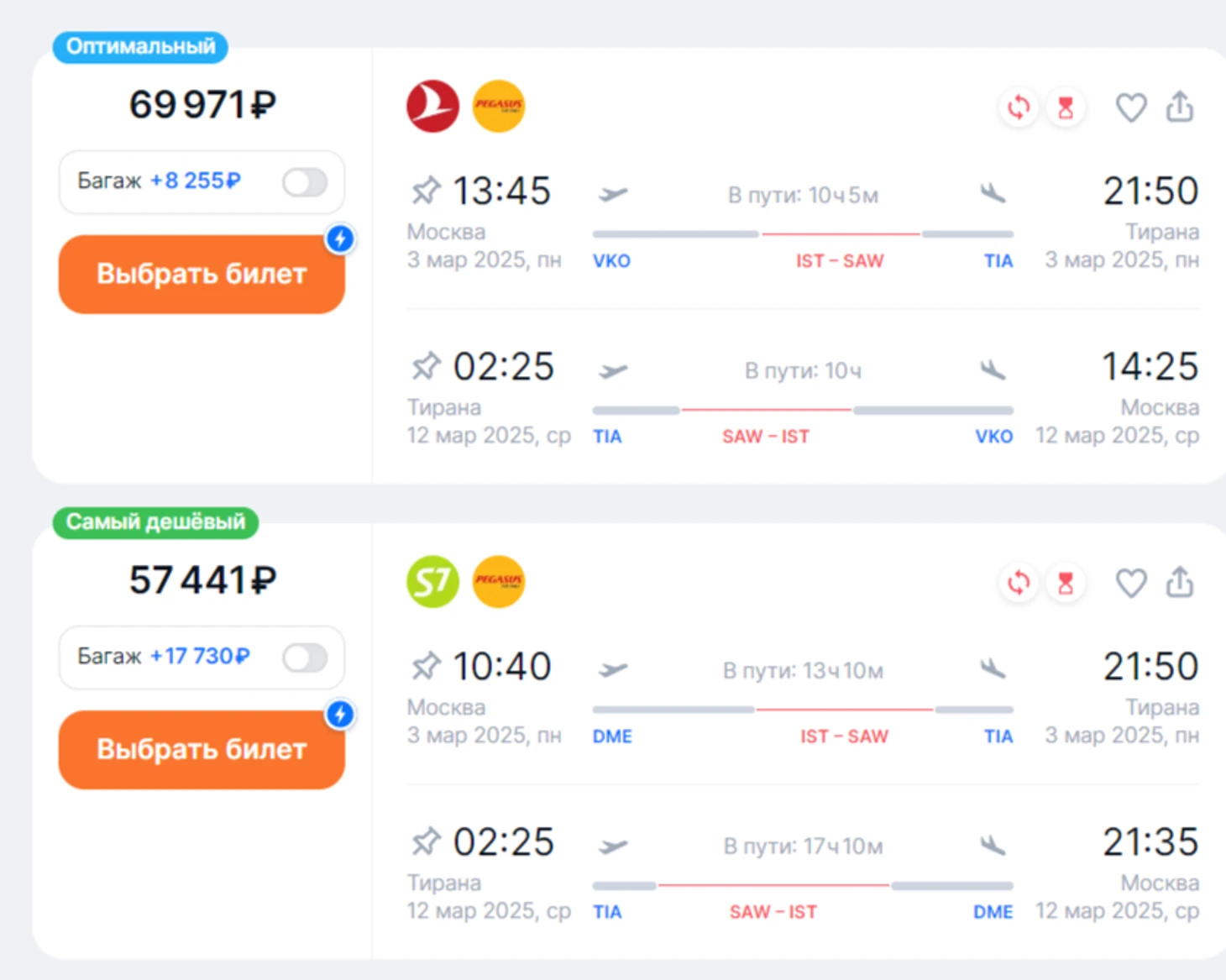Click the heart icon on the 57 441₽ ticket
Image resolution: width=1226 pixels, height=980 pixels.
click(x=1130, y=583)
